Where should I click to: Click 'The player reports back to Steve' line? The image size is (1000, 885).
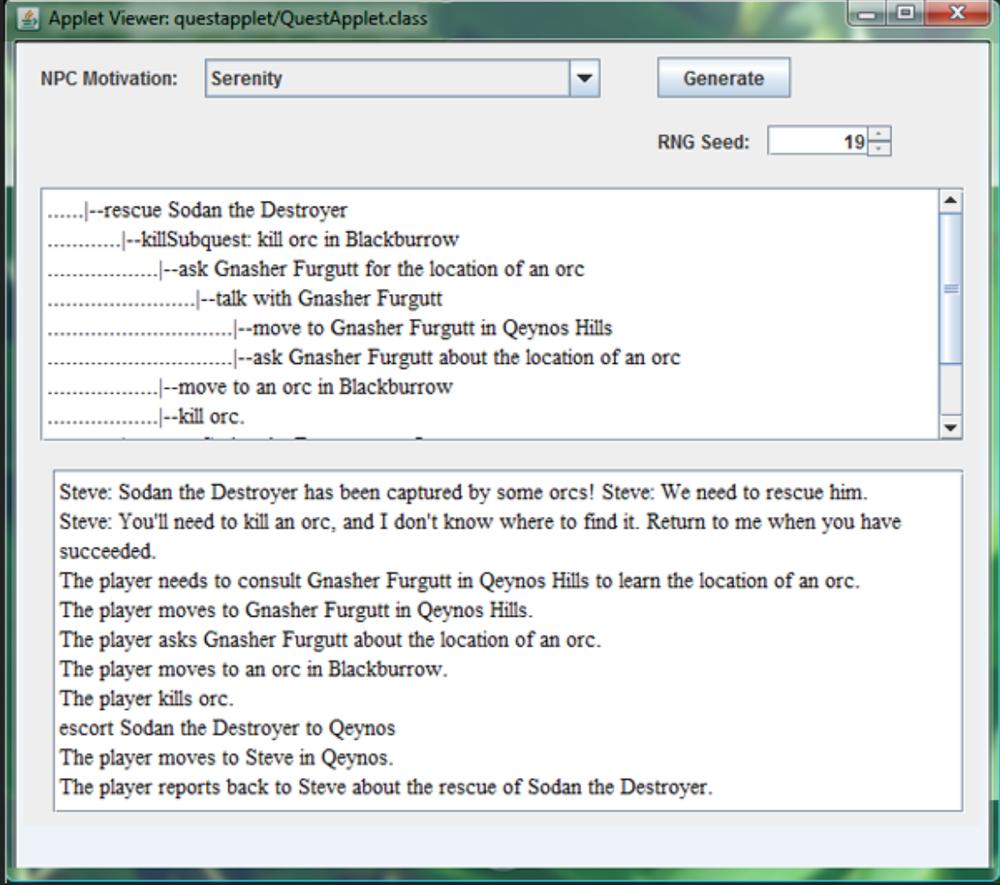coord(386,787)
